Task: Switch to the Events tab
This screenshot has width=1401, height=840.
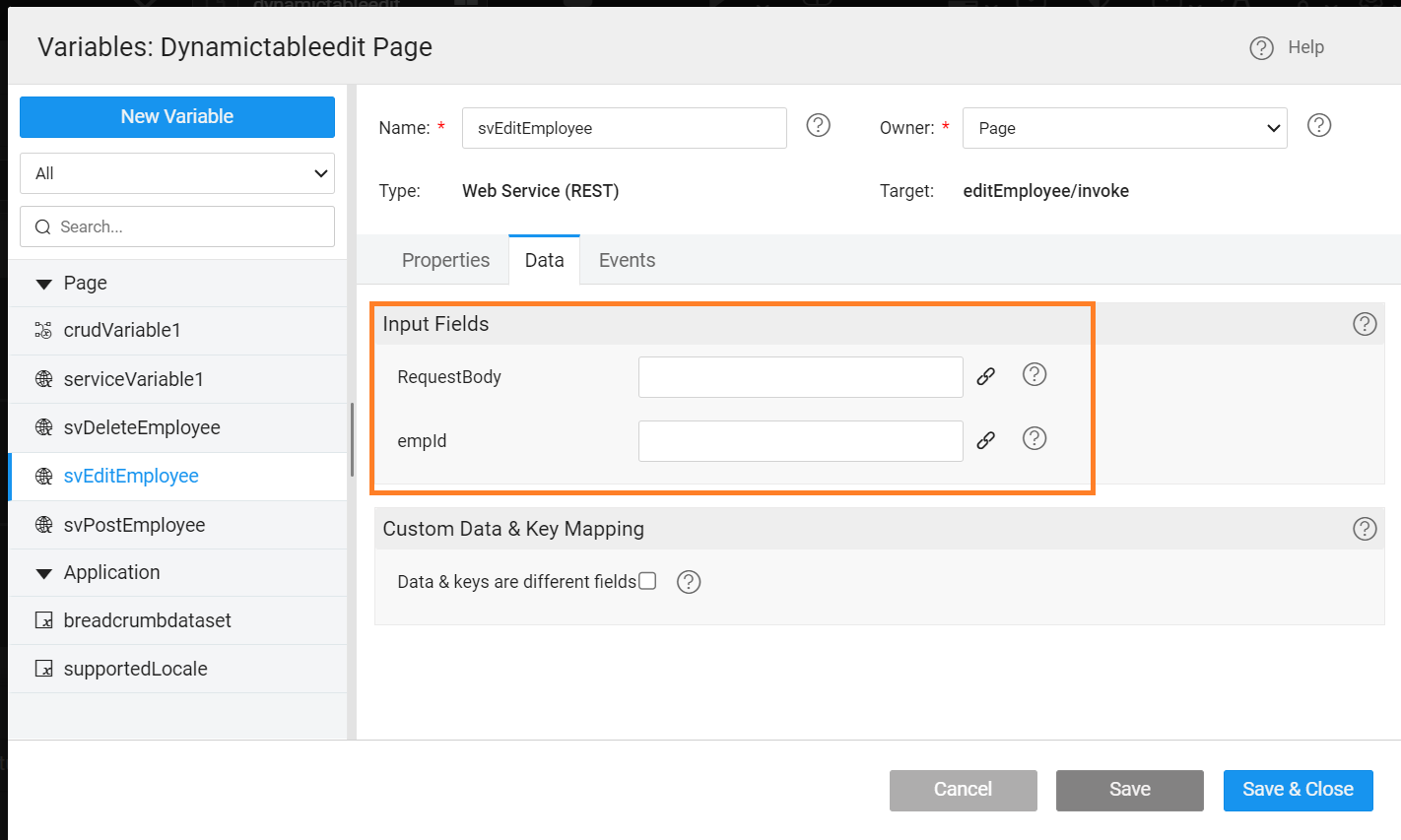Action: point(627,260)
